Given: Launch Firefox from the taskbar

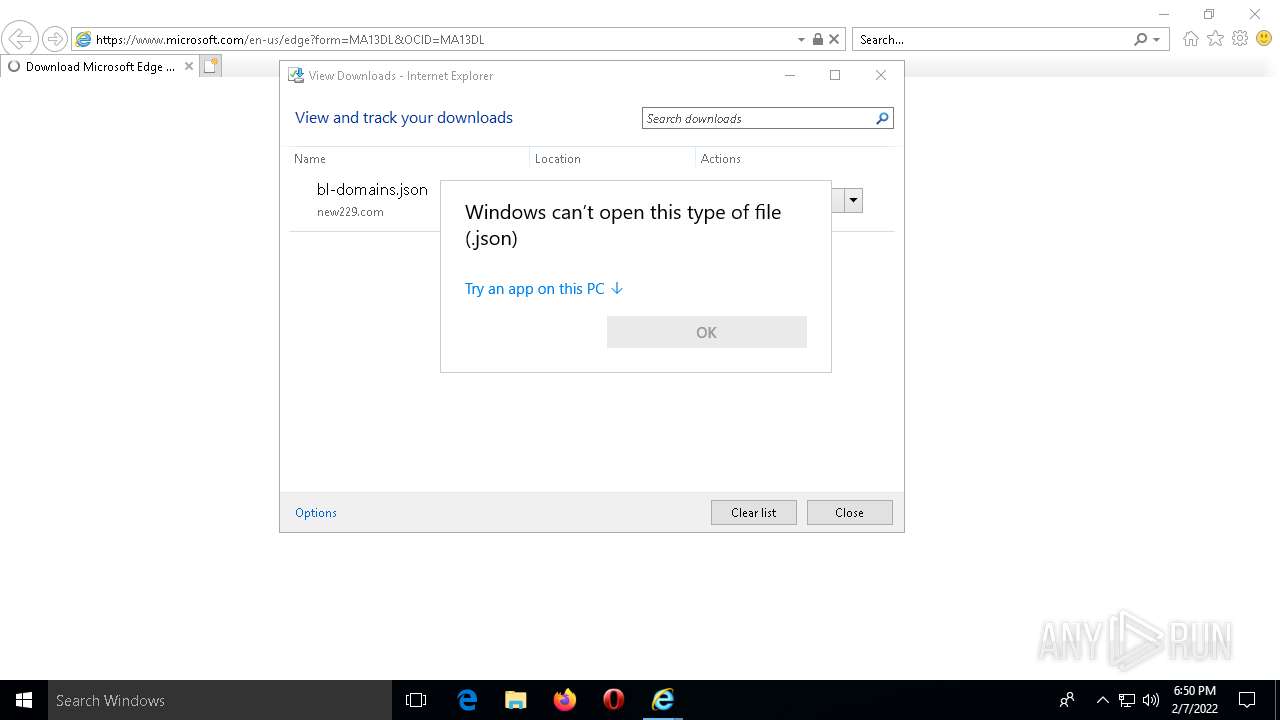Looking at the screenshot, I should click(x=565, y=700).
